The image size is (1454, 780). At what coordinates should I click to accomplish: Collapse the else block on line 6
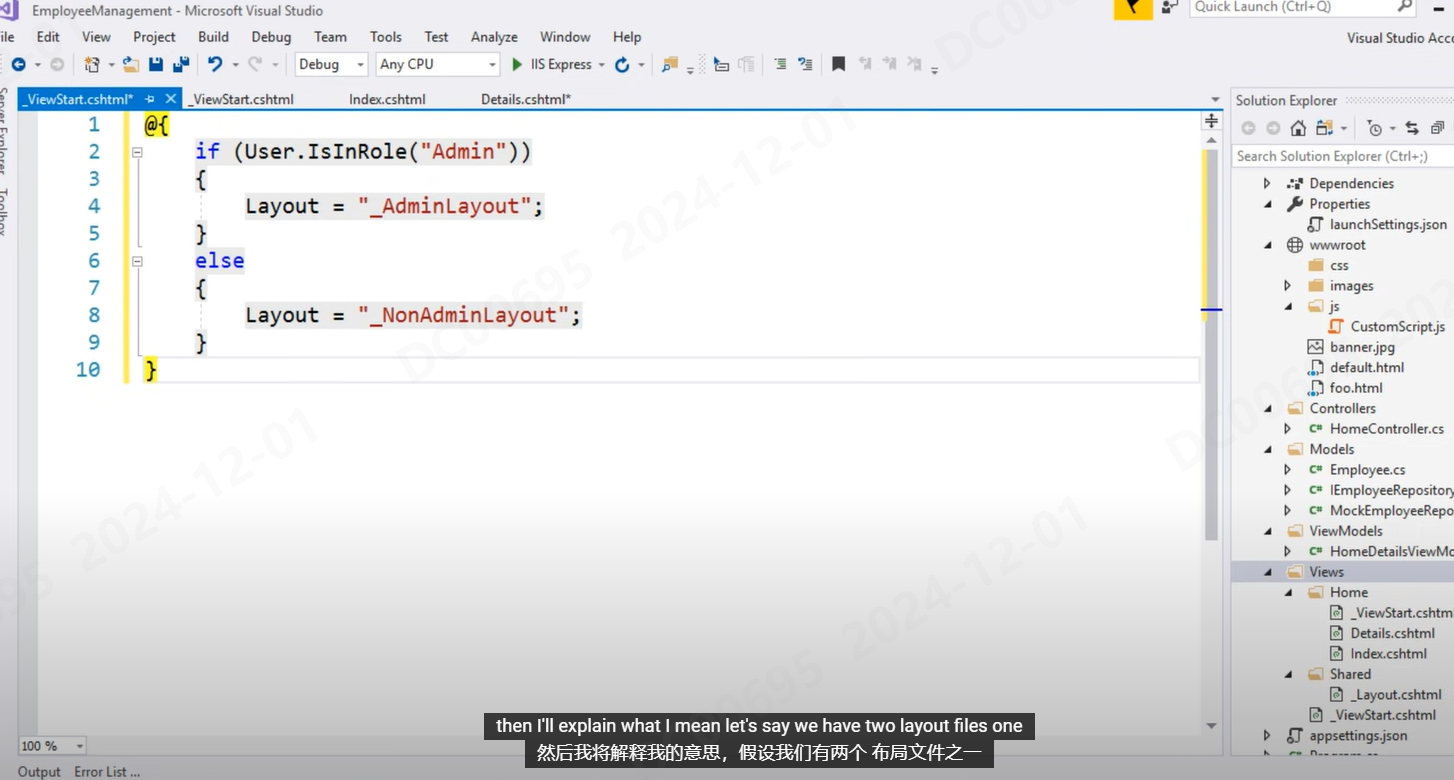click(x=137, y=261)
